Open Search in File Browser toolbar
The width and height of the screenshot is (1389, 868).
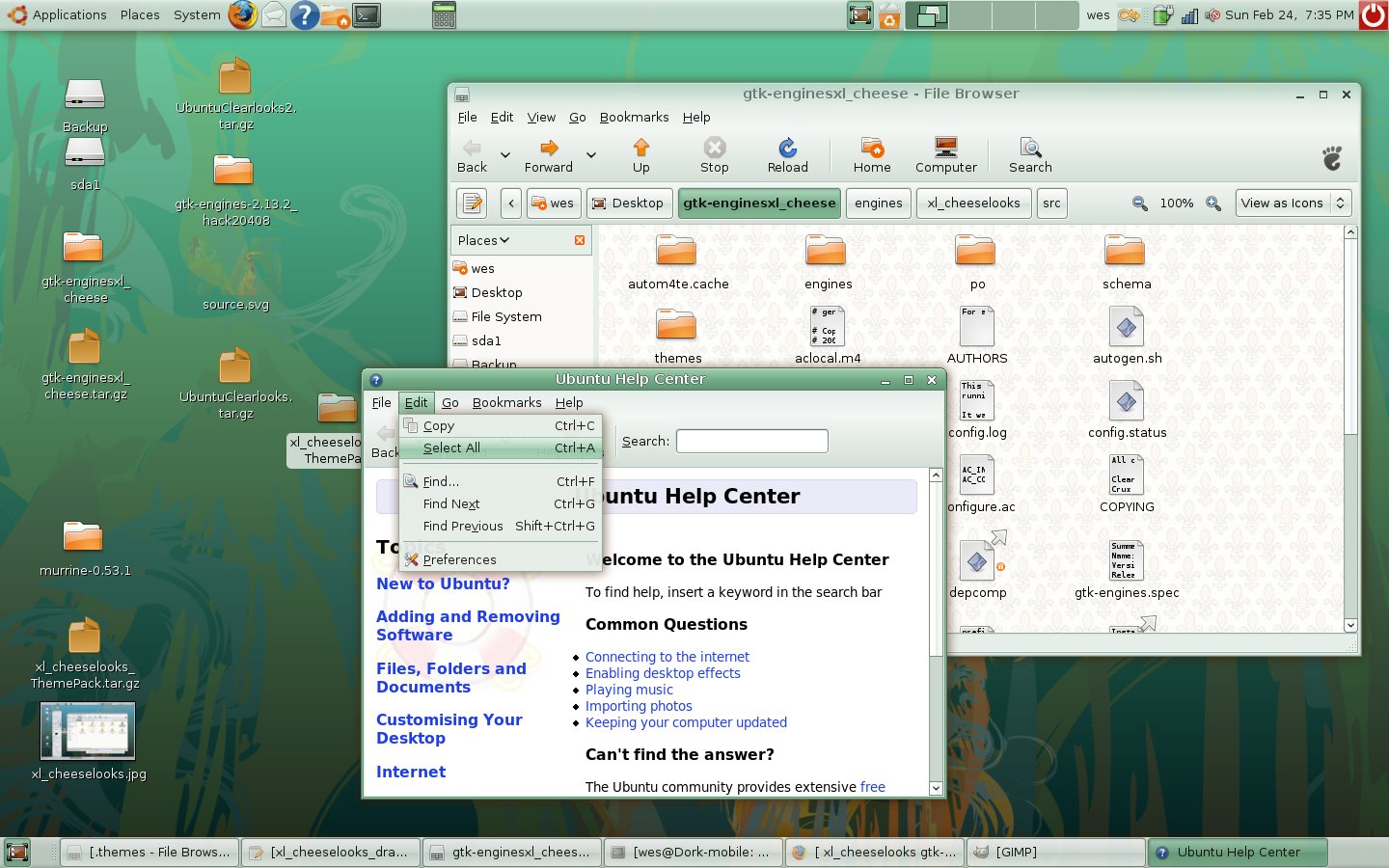1030,155
